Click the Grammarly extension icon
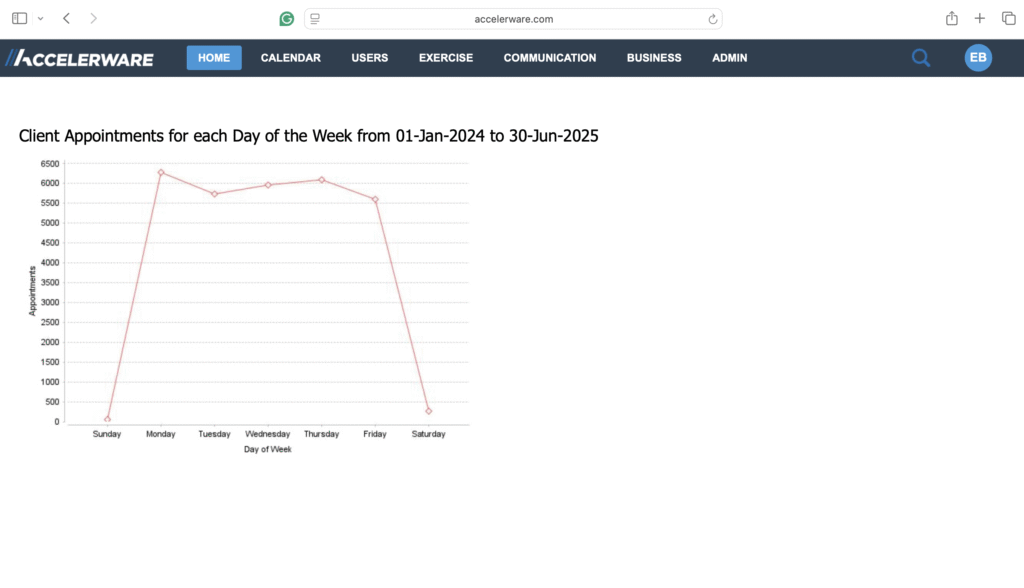The width and height of the screenshot is (1024, 588). point(287,19)
